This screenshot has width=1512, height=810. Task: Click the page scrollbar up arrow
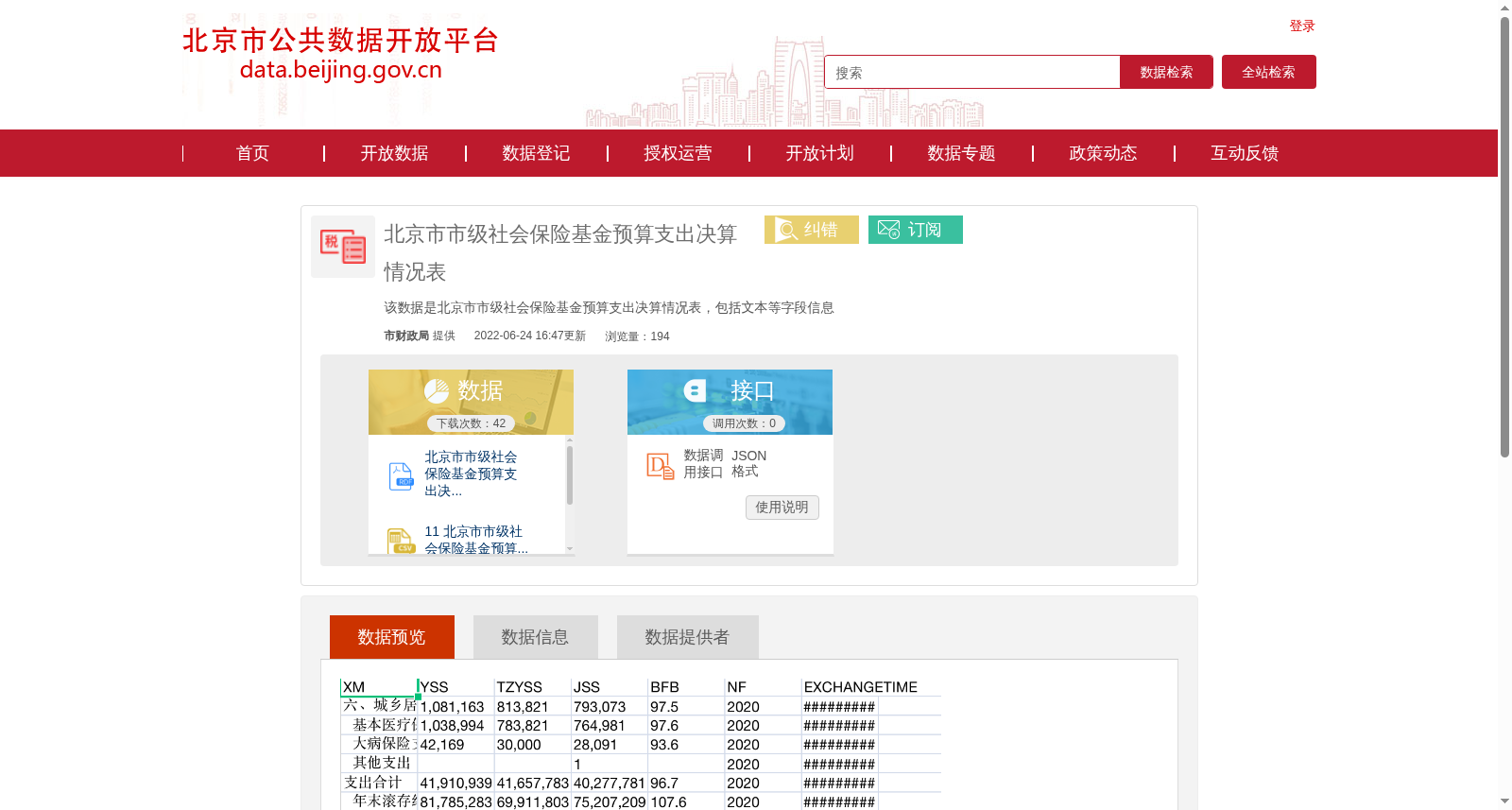click(x=1504, y=8)
